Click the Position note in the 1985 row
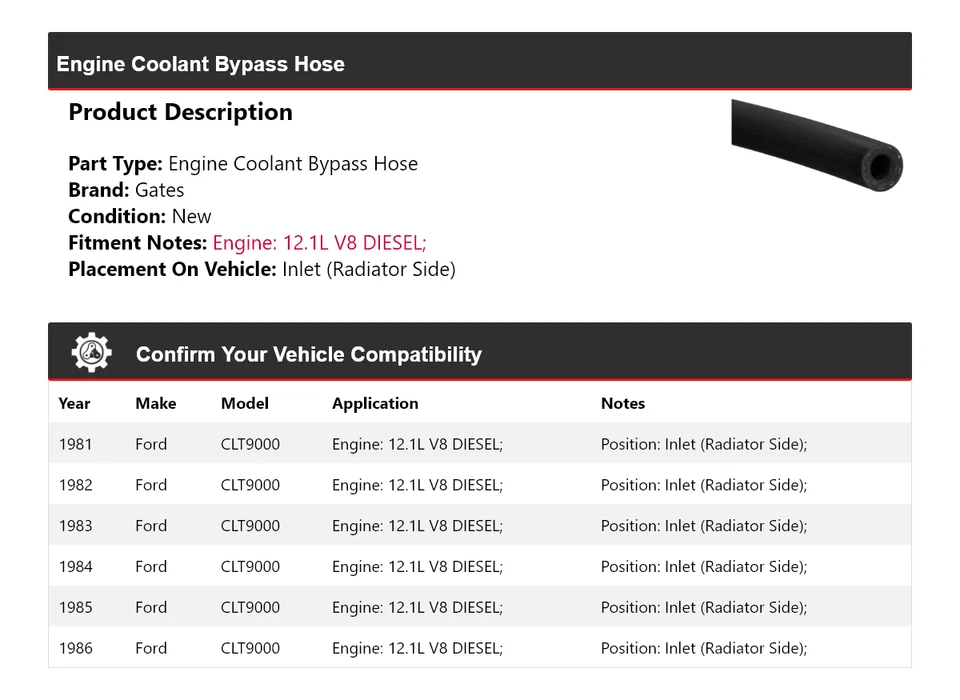The image size is (960, 700). click(703, 608)
